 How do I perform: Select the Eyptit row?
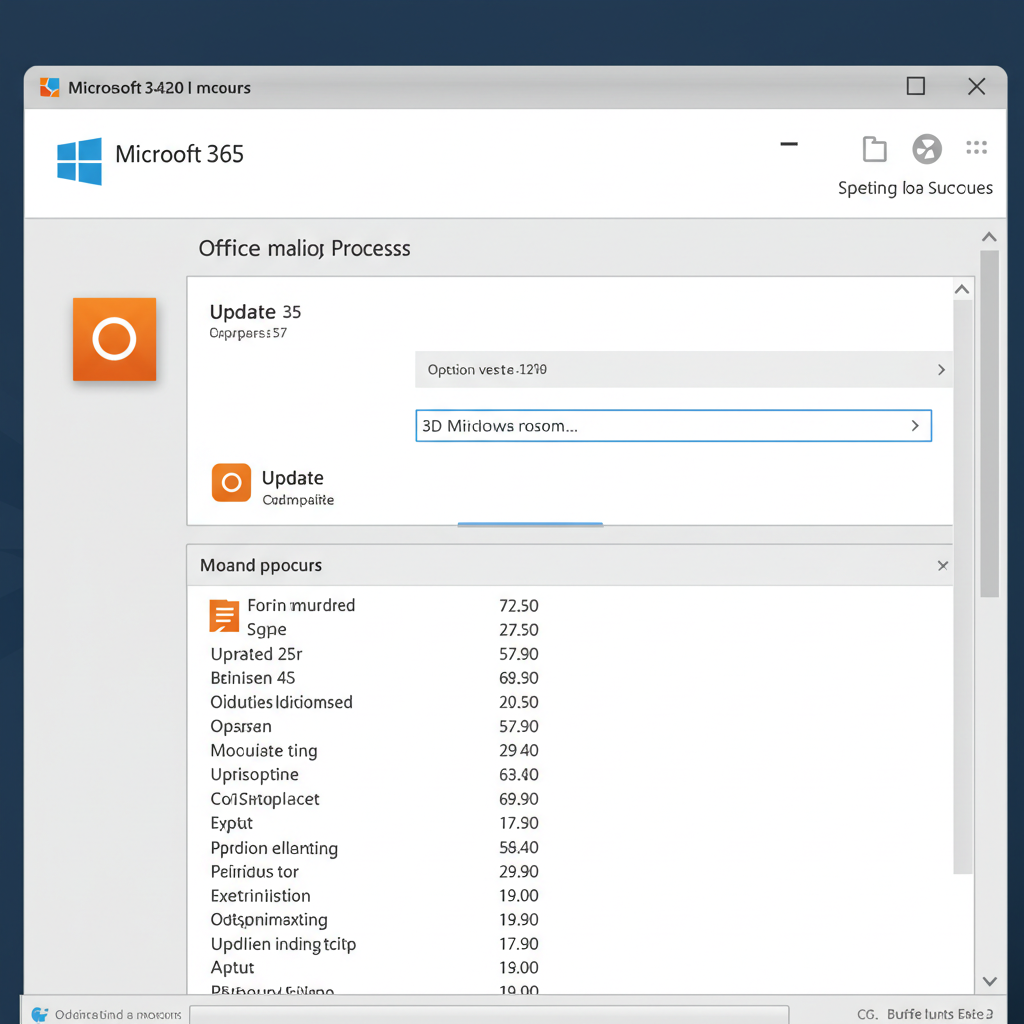[374, 823]
